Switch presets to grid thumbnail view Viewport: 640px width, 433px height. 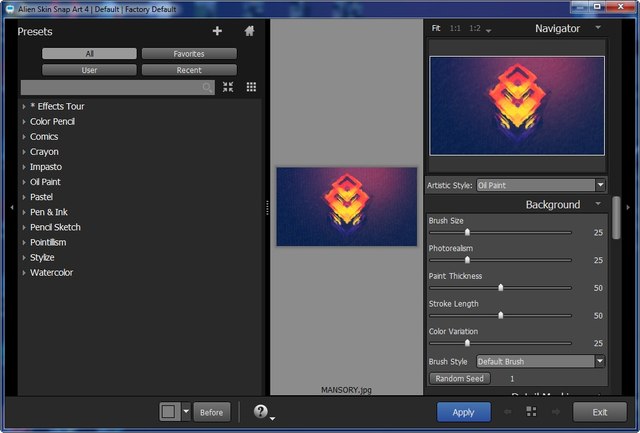coord(251,88)
